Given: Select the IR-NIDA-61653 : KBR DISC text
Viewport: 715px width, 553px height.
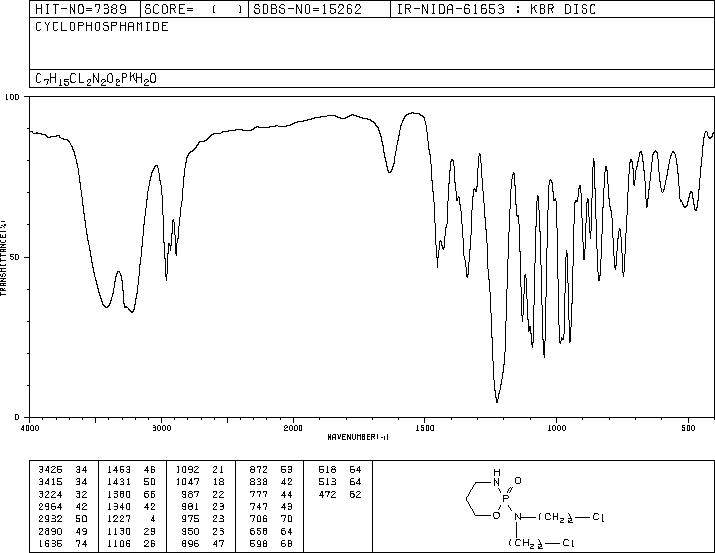Looking at the screenshot, I should point(496,9).
